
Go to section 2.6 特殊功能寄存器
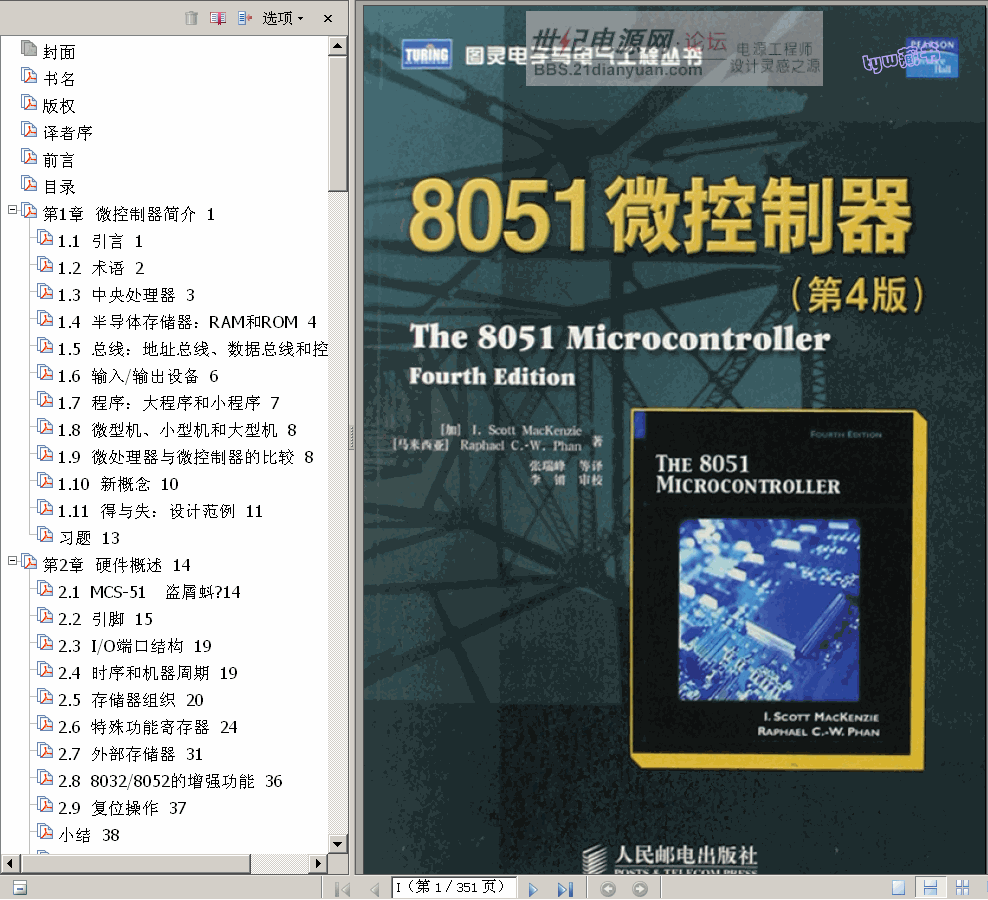point(147,727)
